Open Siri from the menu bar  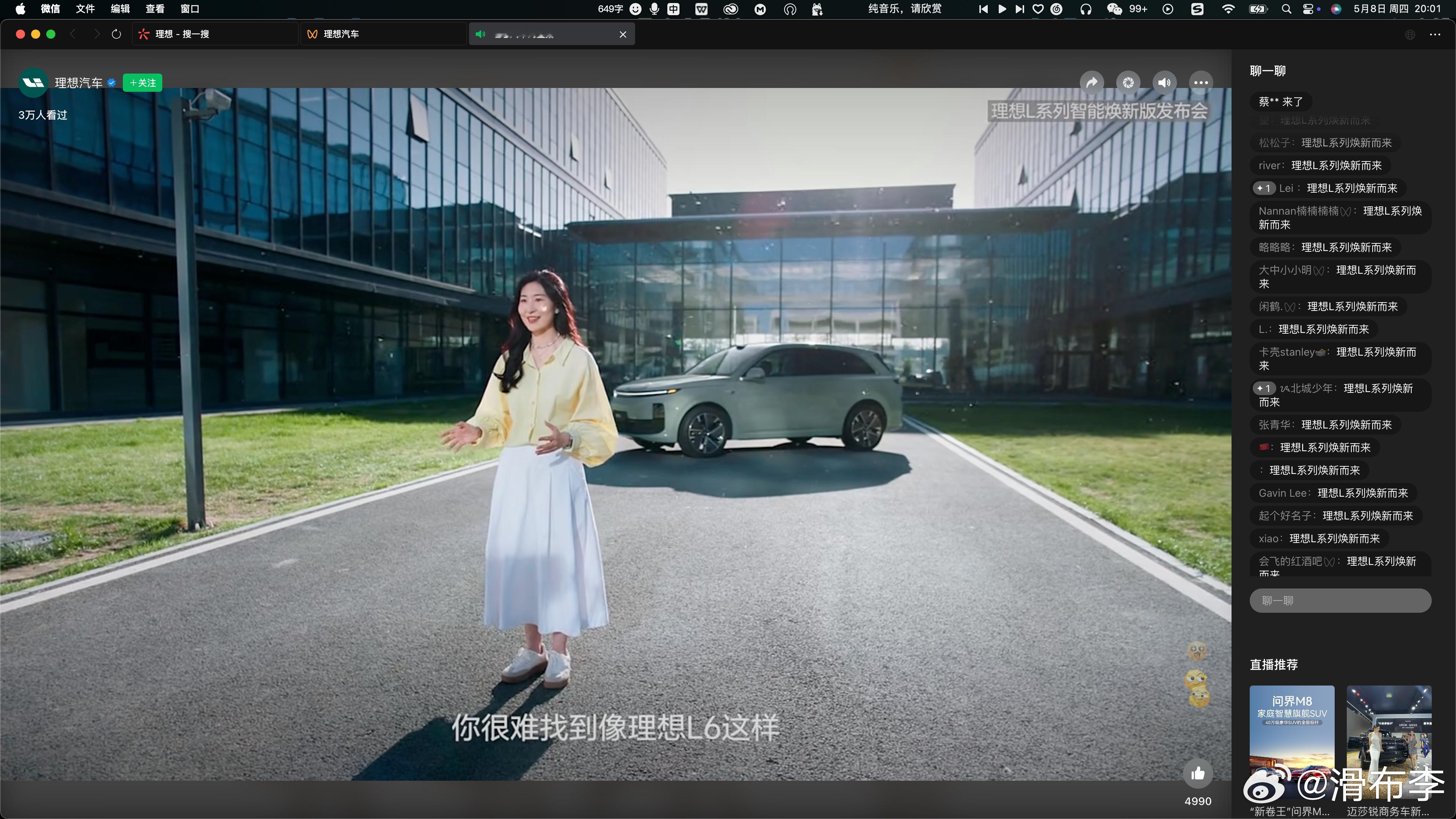[x=1336, y=8]
